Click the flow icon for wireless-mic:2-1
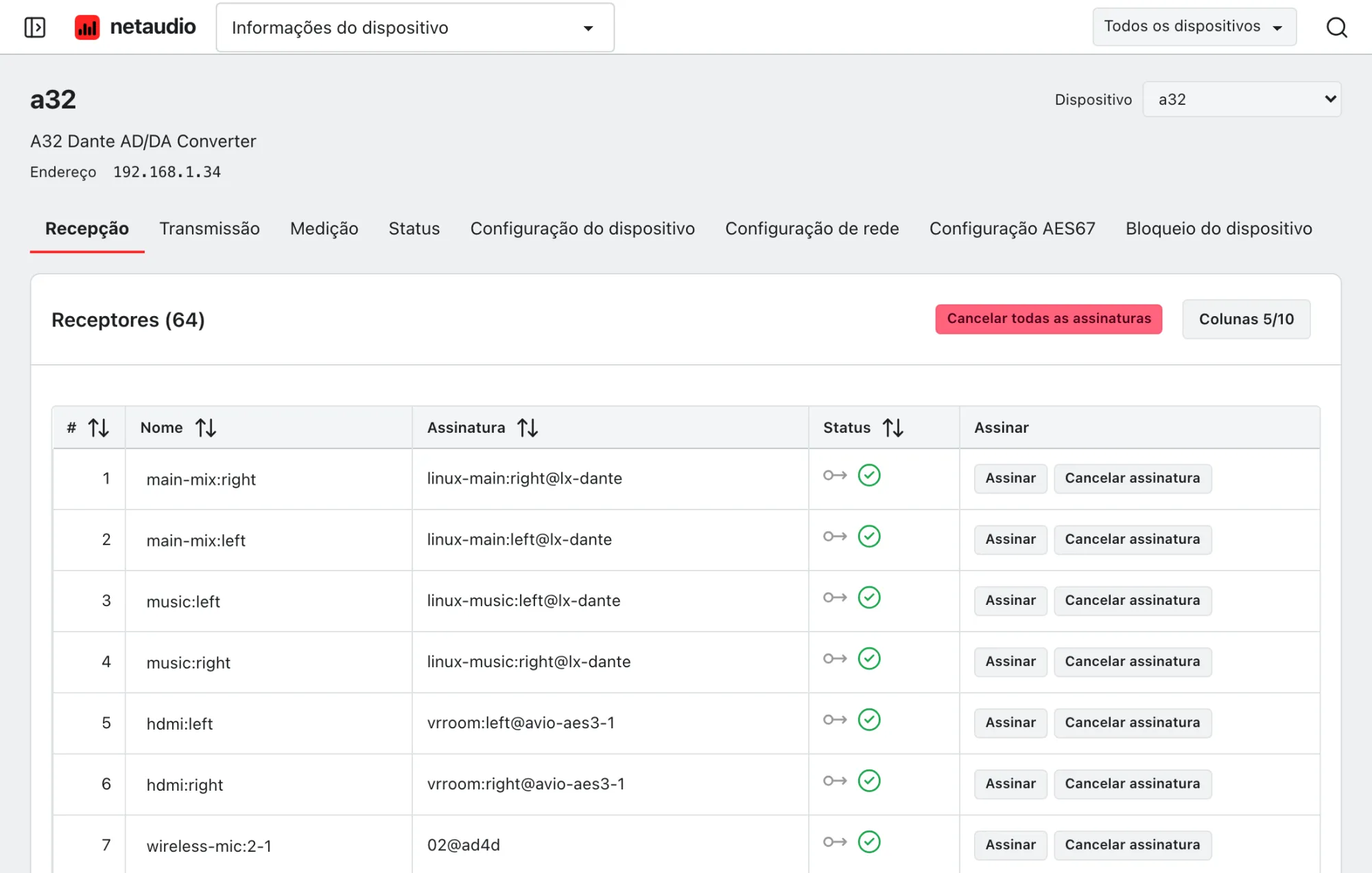Screen dimensions: 1372x873 pos(835,841)
